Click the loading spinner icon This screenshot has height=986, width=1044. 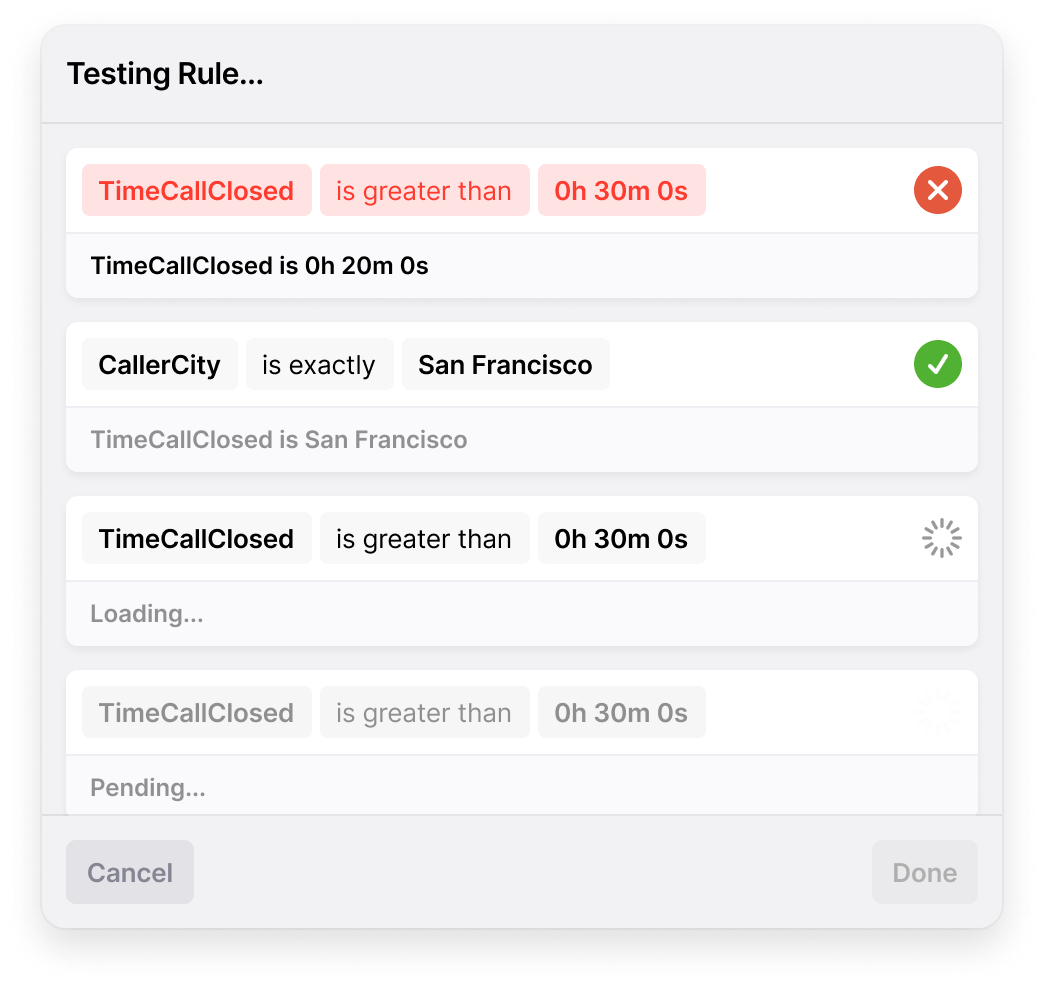(x=941, y=538)
